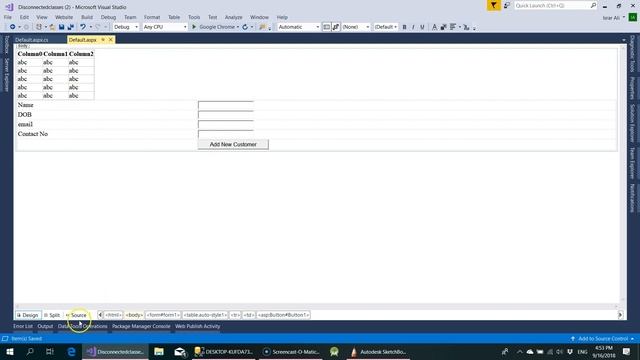Click the notifications flag icon in the title bar
The image size is (640, 360).
[x=493, y=5]
